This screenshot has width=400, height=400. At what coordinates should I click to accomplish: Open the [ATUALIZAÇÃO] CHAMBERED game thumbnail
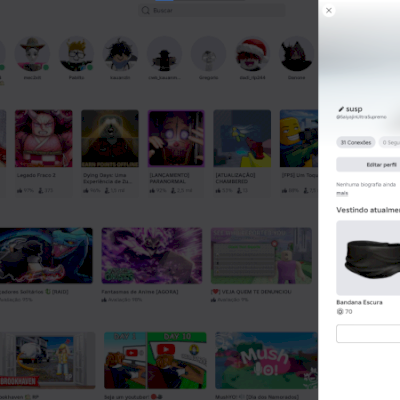click(242, 138)
